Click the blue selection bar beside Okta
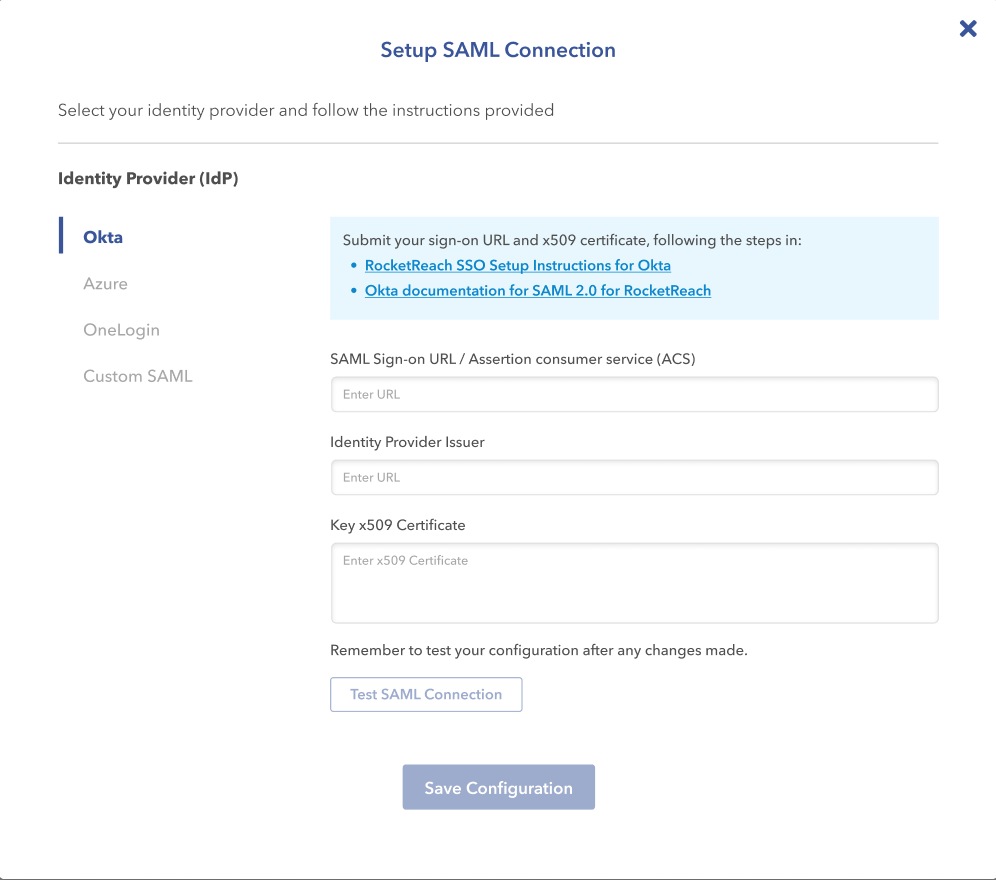The width and height of the screenshot is (996, 880). pos(61,235)
